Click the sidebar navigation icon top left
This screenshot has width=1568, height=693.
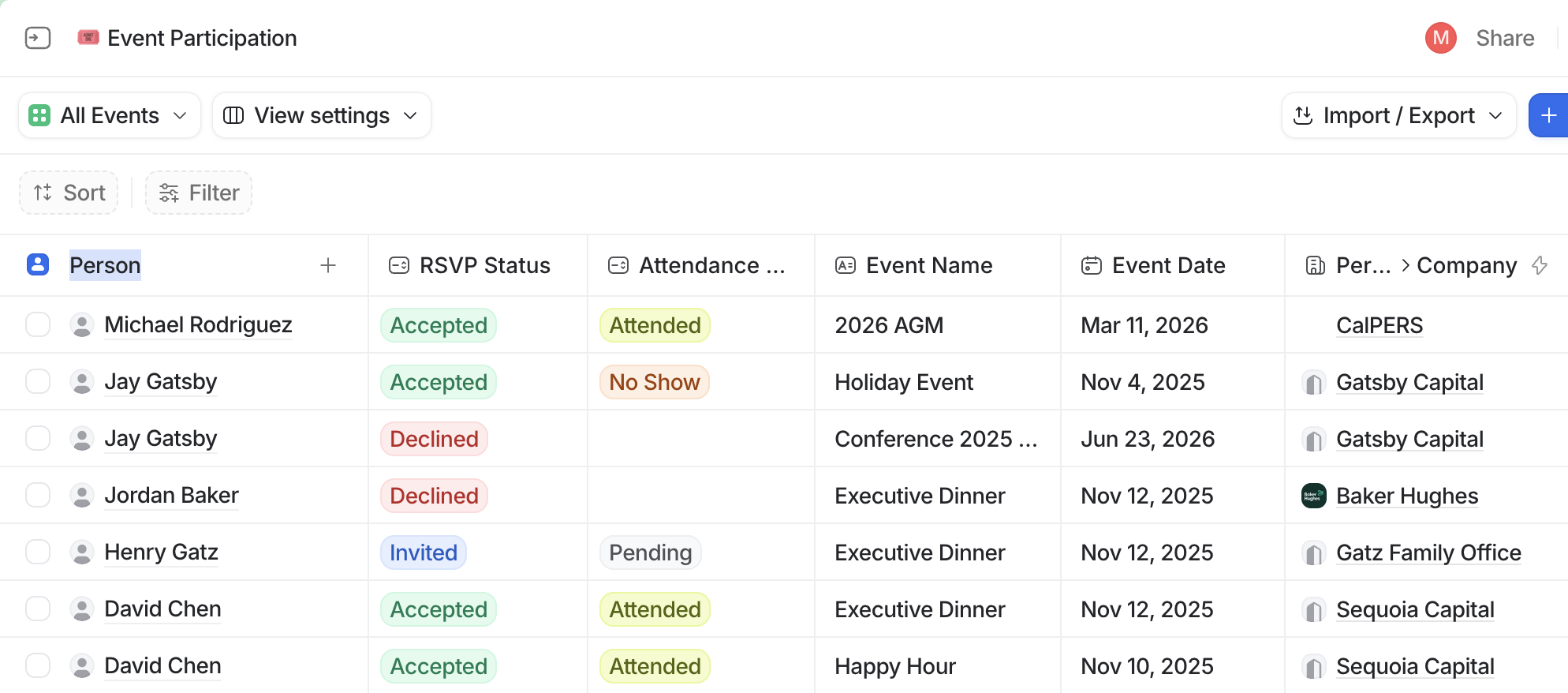pyautogui.click(x=38, y=37)
